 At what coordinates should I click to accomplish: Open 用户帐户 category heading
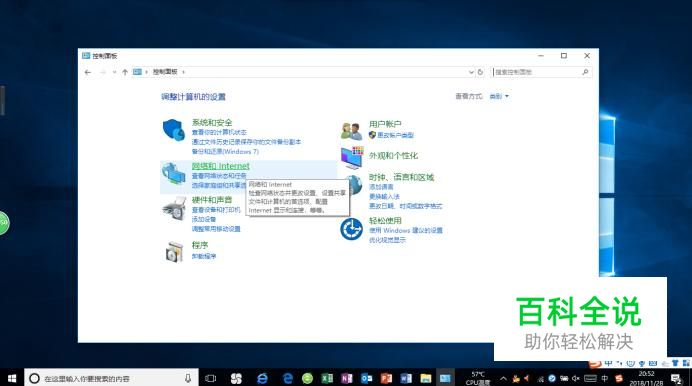click(x=385, y=124)
